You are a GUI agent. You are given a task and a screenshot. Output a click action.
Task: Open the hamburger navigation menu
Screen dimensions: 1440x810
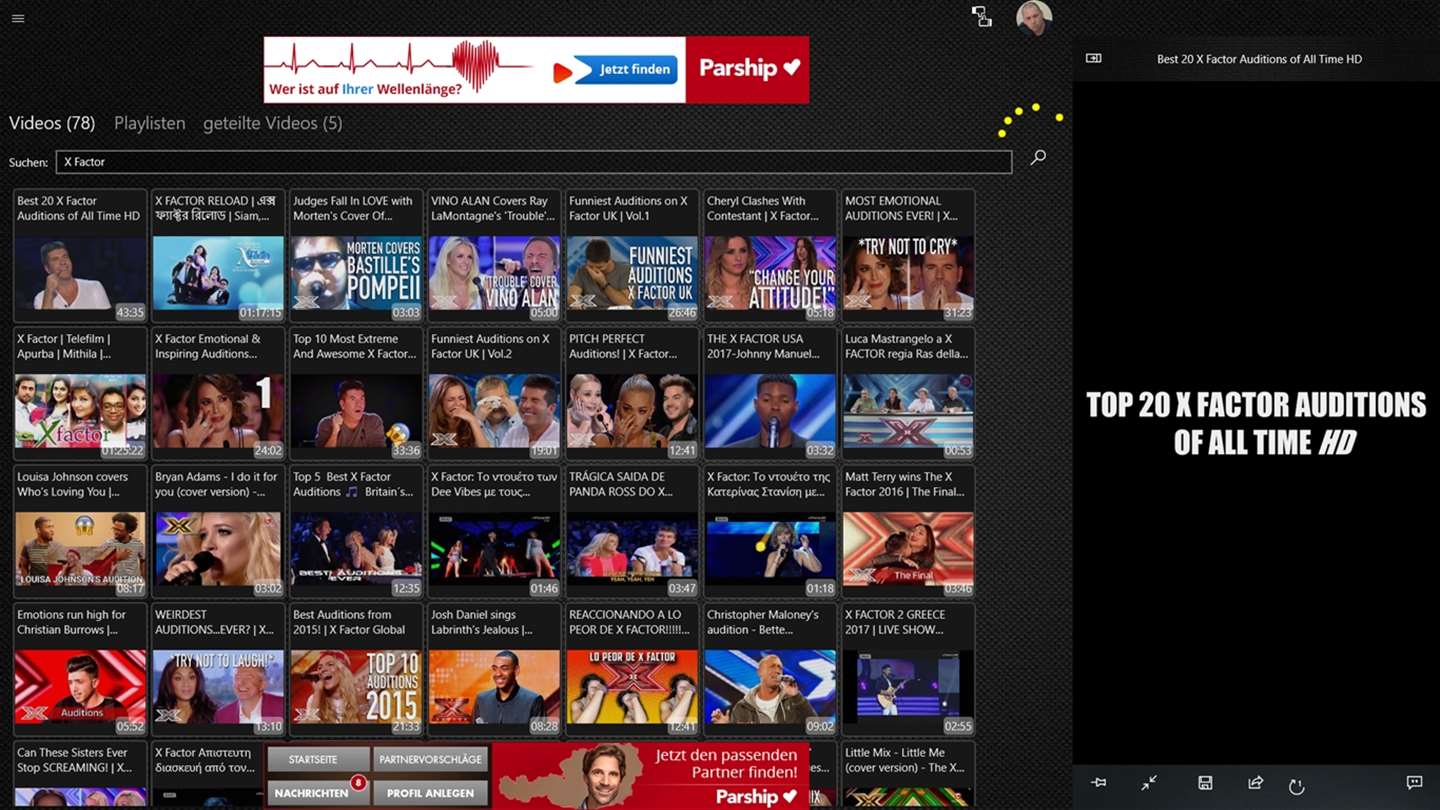(18, 18)
